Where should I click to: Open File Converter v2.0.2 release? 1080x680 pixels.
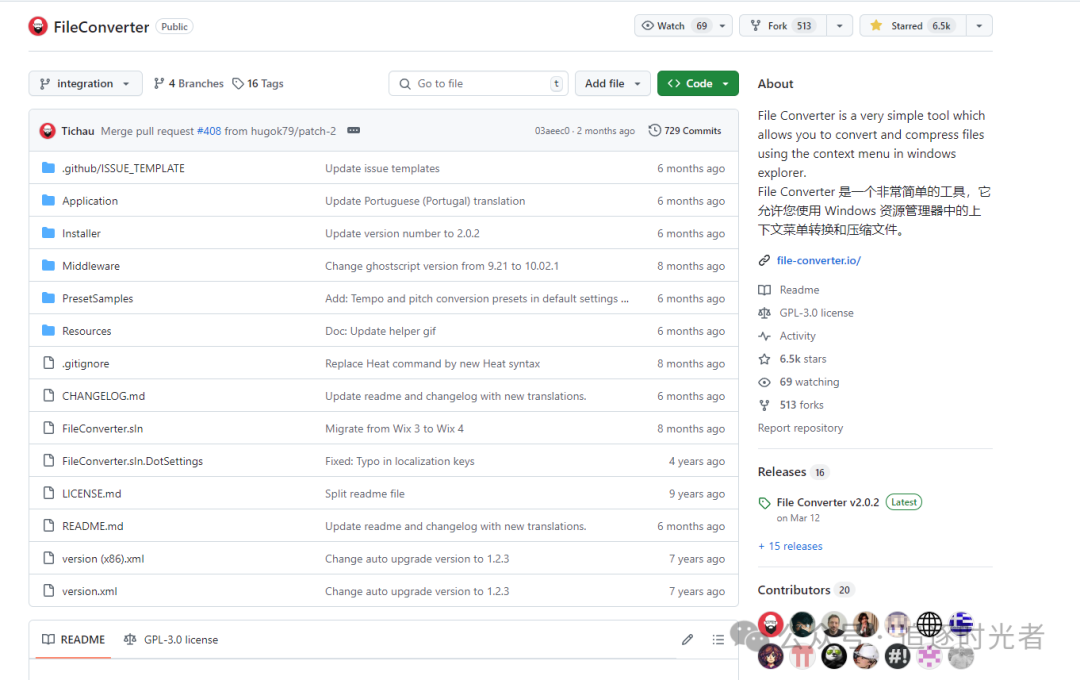click(828, 502)
